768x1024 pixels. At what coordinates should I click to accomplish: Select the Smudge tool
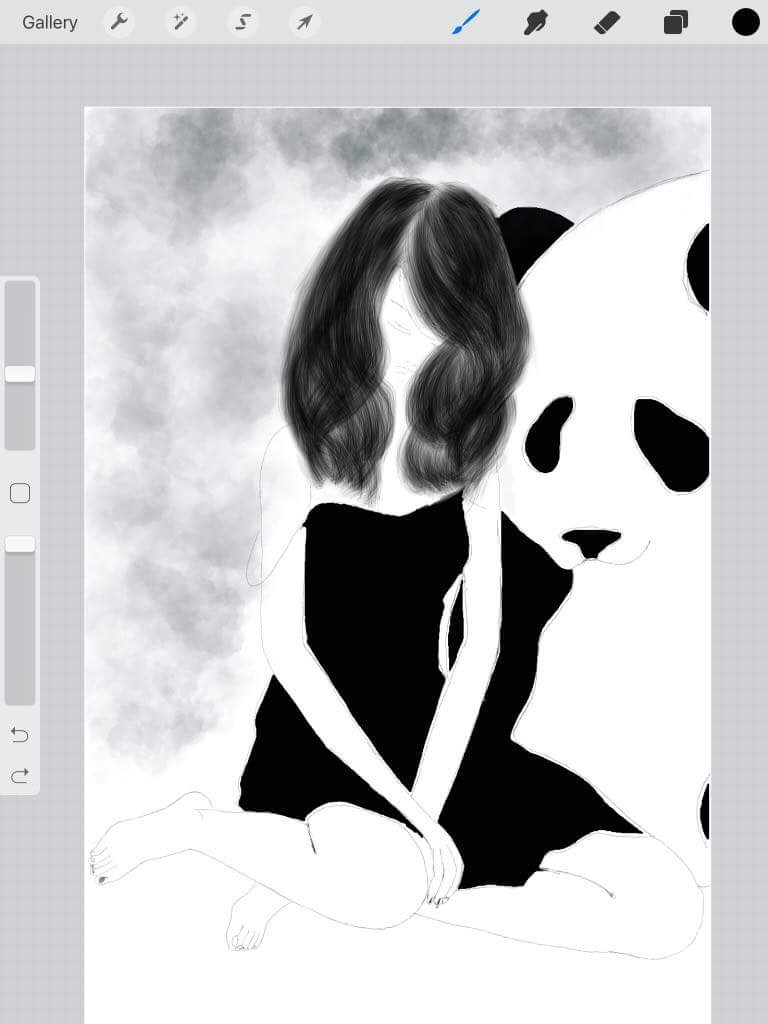[x=536, y=22]
